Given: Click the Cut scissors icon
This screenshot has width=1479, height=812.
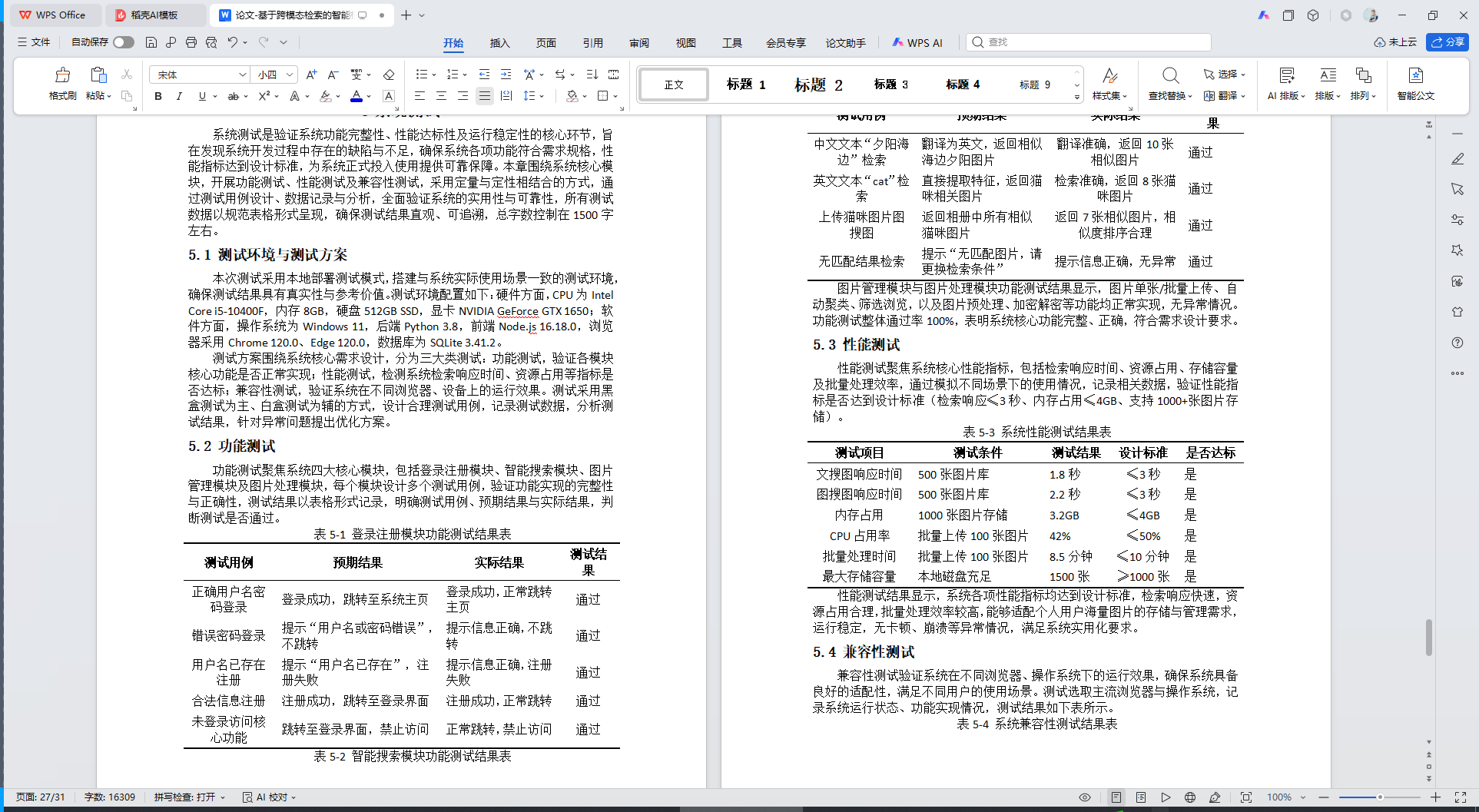Looking at the screenshot, I should point(127,75).
